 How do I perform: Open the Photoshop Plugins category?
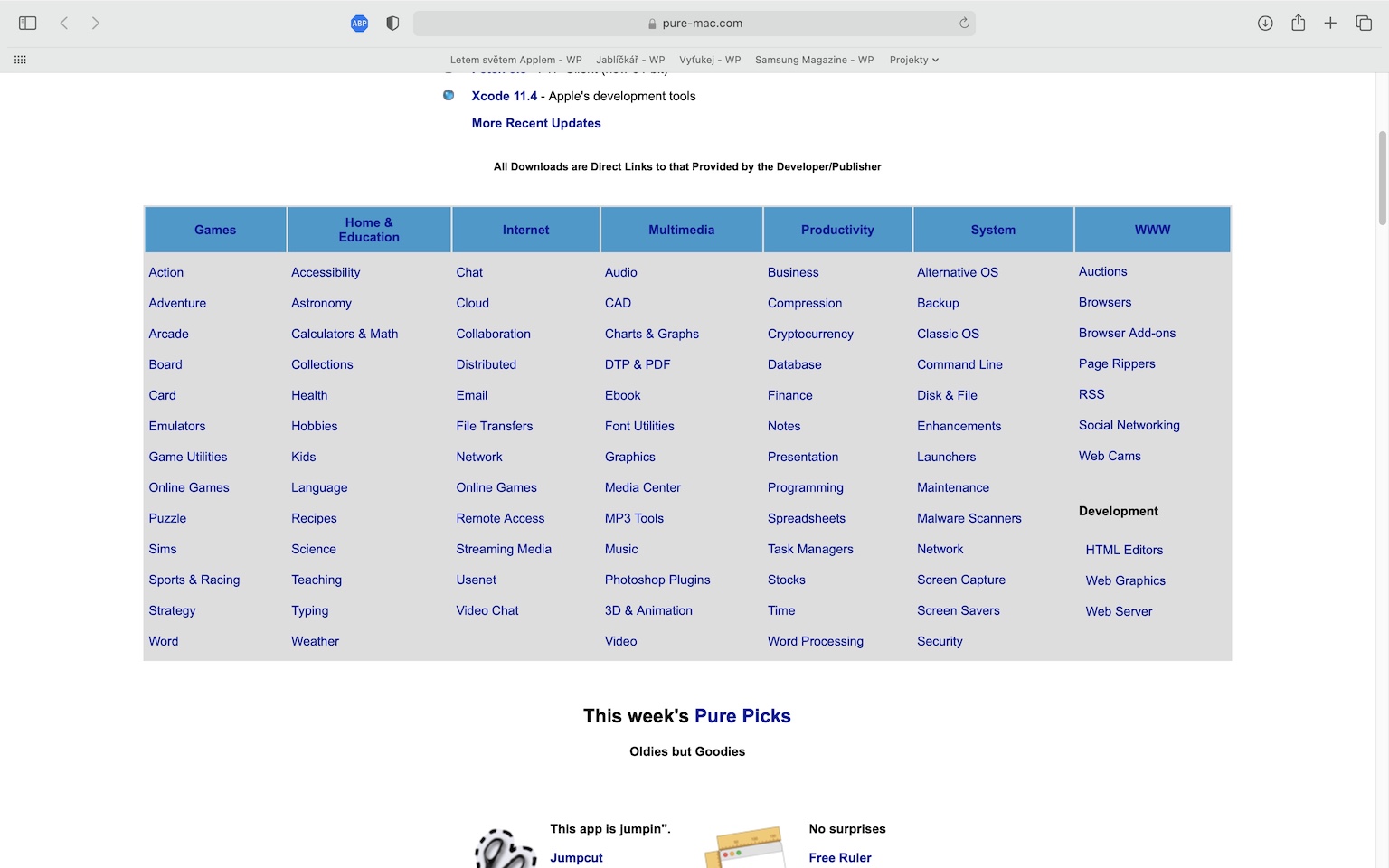[657, 580]
